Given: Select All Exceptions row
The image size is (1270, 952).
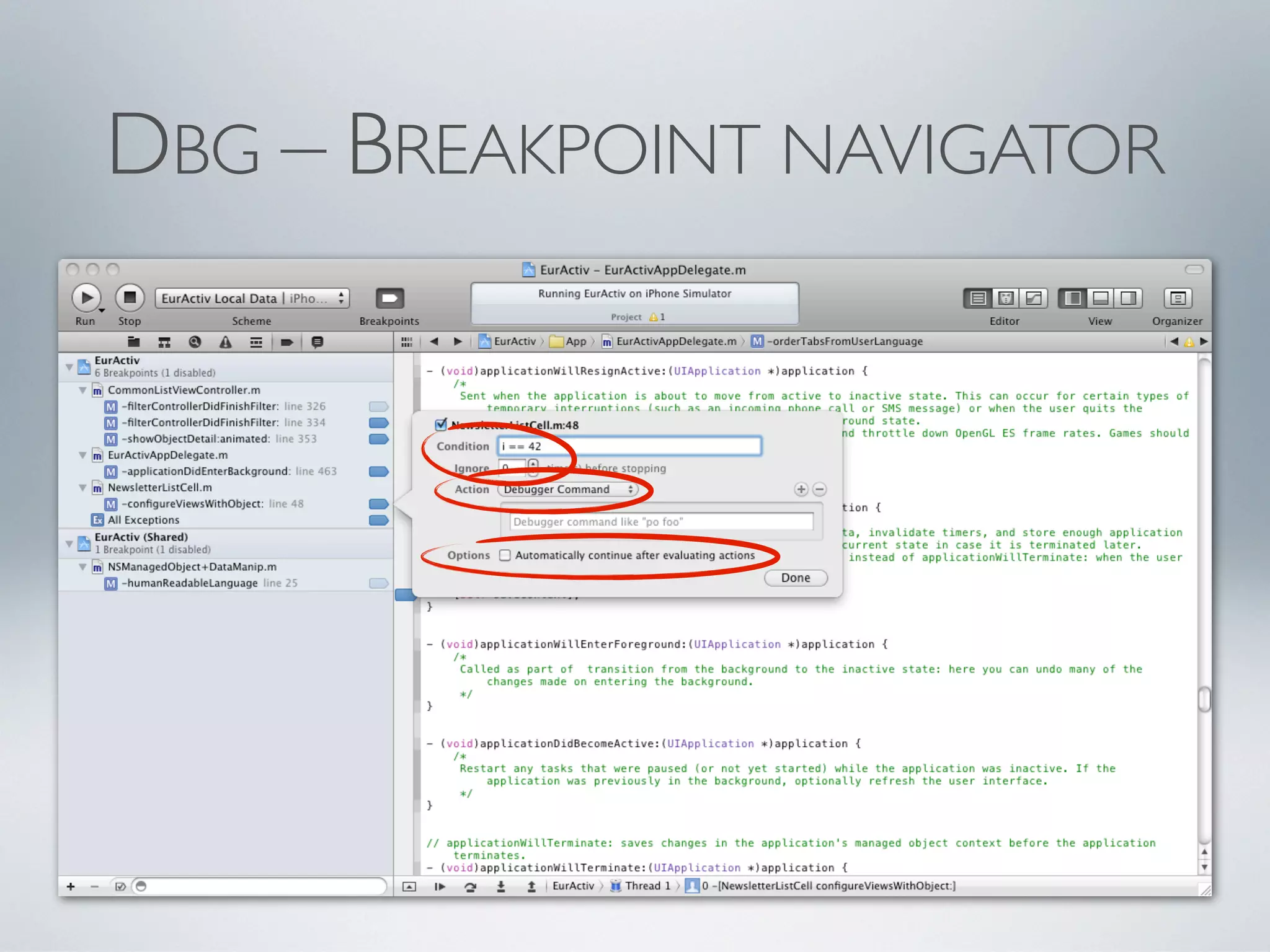Looking at the screenshot, I should point(225,520).
